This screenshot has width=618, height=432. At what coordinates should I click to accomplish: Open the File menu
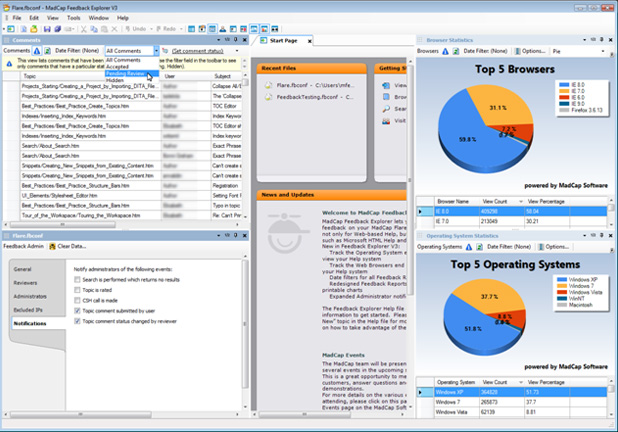click(17, 18)
